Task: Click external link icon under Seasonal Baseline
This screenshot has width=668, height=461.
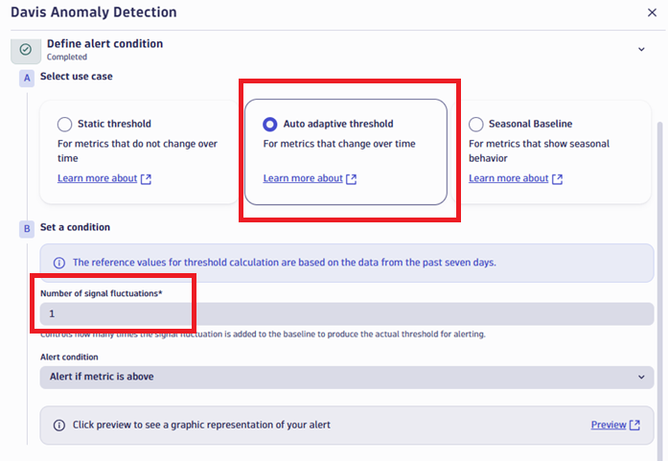Action: pos(557,179)
